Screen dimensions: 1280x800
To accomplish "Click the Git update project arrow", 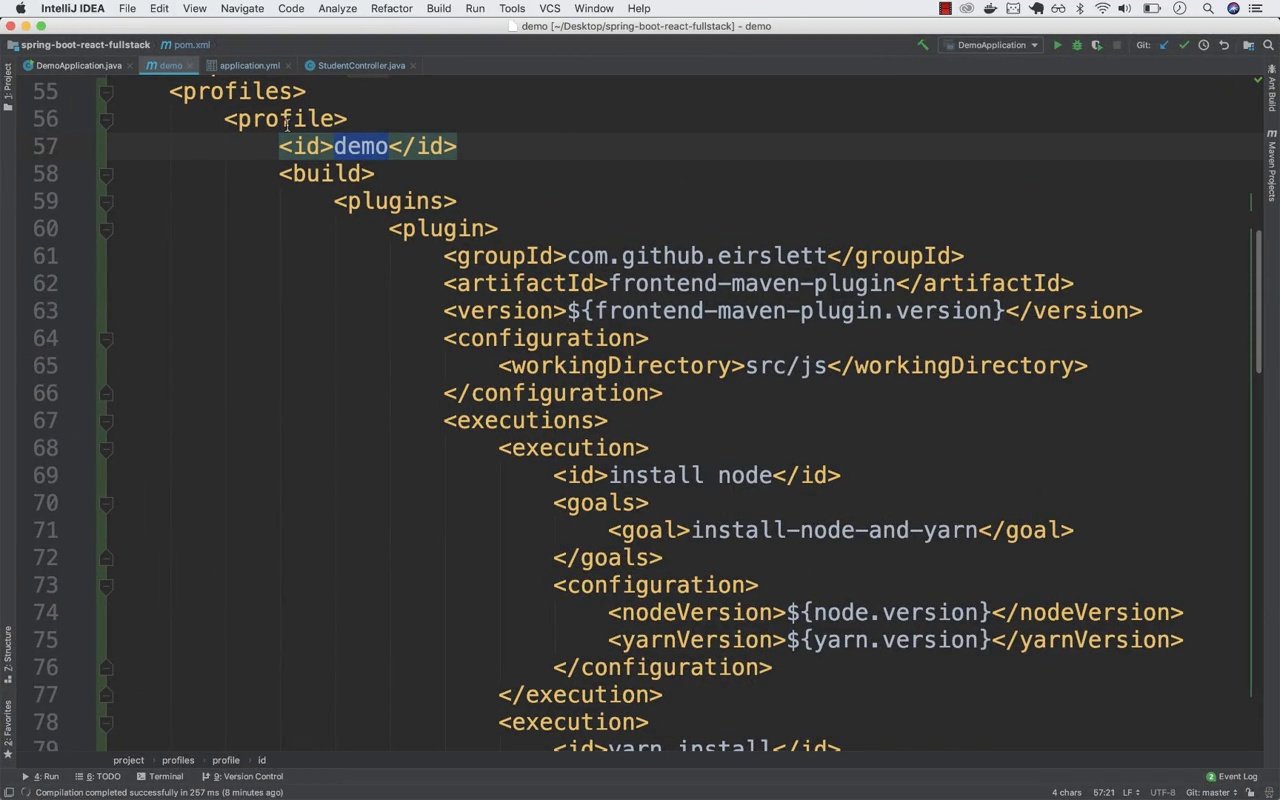I will (x=1164, y=45).
